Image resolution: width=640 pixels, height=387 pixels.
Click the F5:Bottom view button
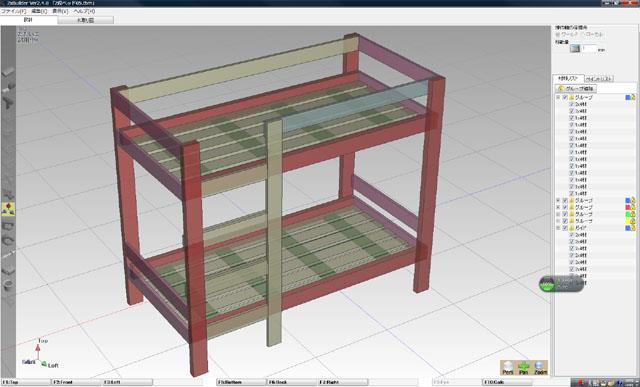[241, 383]
